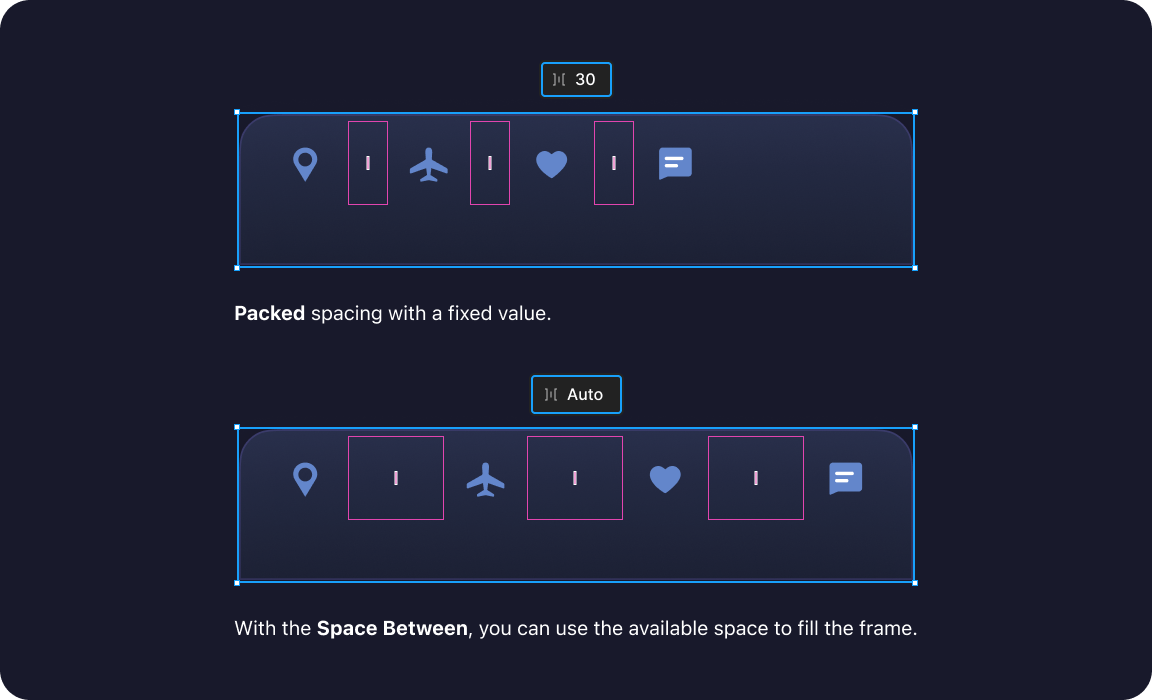Click the pink gap handle after the airplane icon

[x=490, y=162]
